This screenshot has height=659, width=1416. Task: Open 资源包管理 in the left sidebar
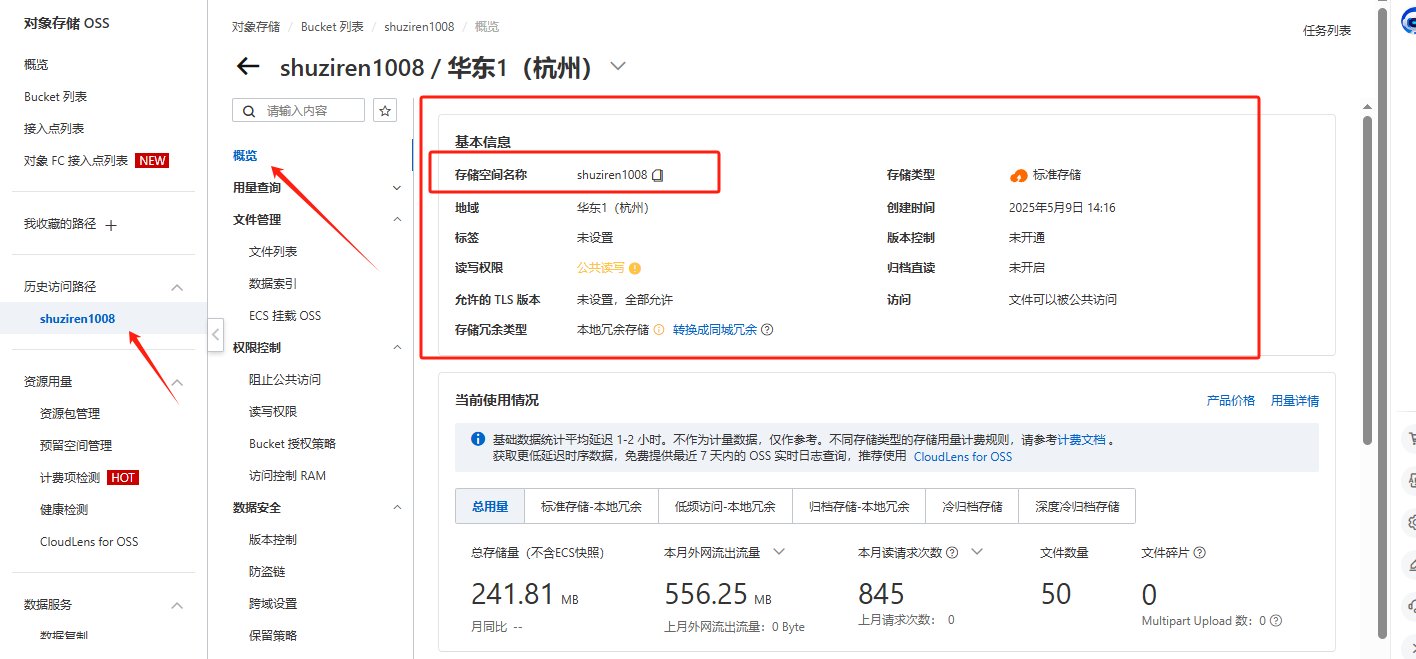click(70, 414)
